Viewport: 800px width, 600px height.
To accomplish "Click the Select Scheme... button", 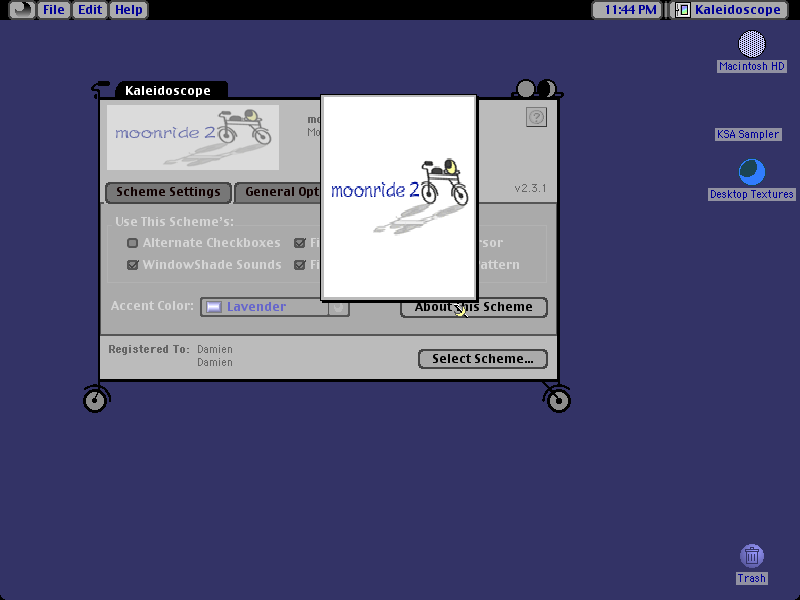I will 483,359.
